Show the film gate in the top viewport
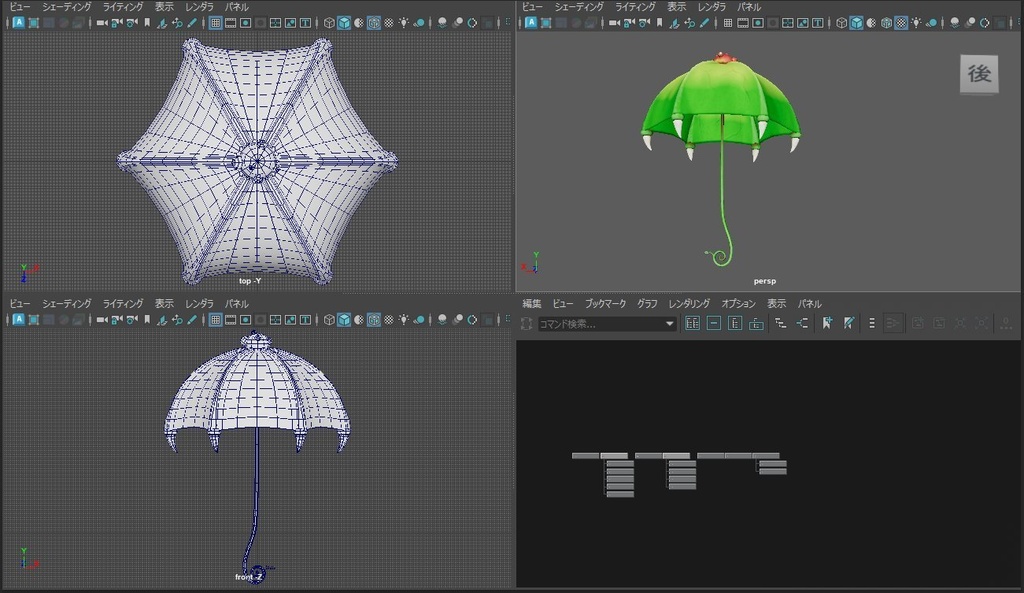 (230, 22)
